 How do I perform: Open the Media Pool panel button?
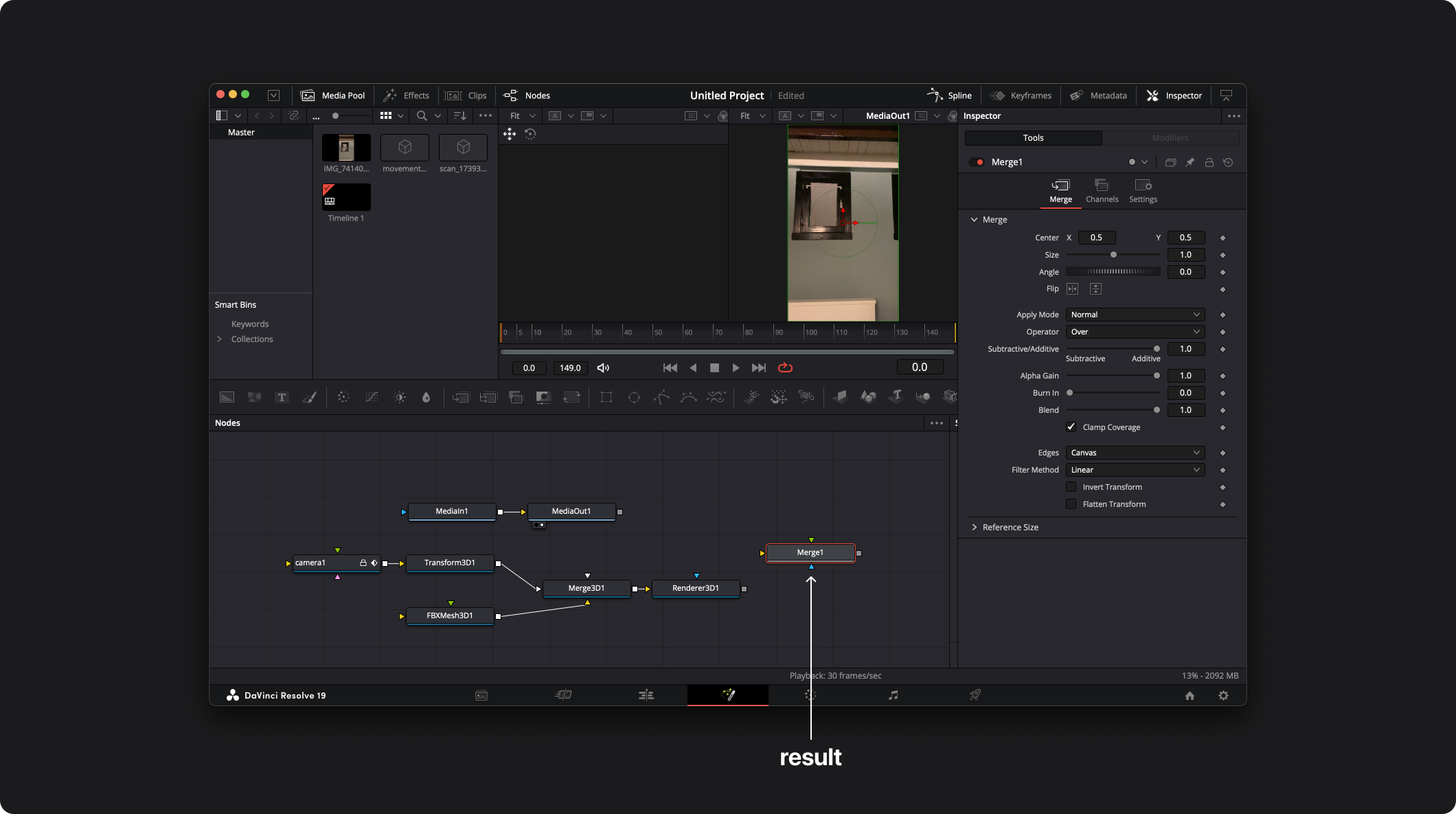tap(333, 95)
